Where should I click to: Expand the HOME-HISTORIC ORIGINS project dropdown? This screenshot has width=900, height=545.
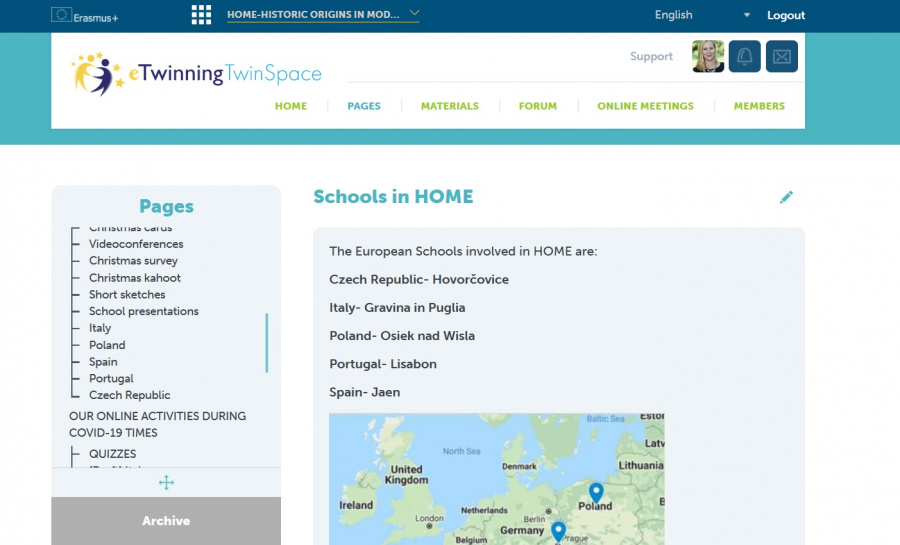coord(323,14)
